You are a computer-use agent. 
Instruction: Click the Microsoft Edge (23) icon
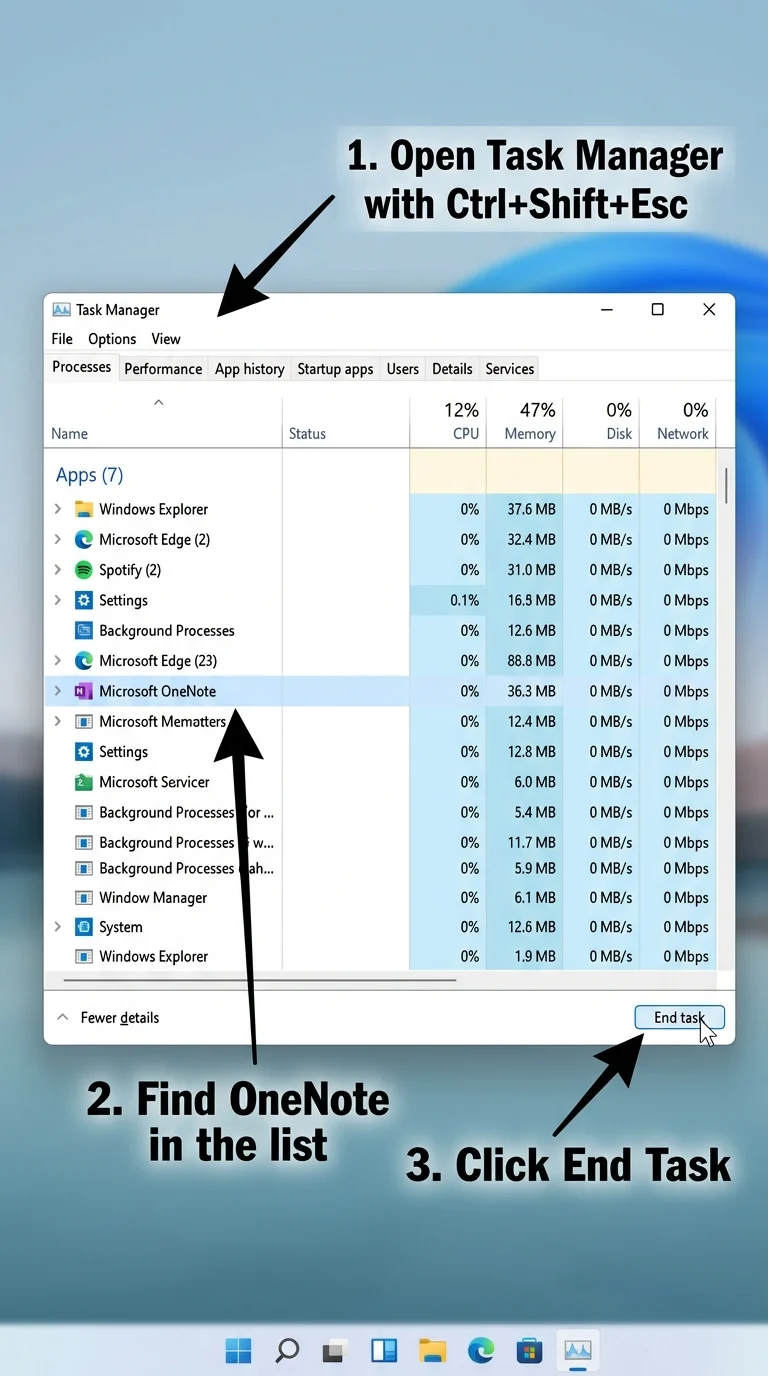(84, 660)
